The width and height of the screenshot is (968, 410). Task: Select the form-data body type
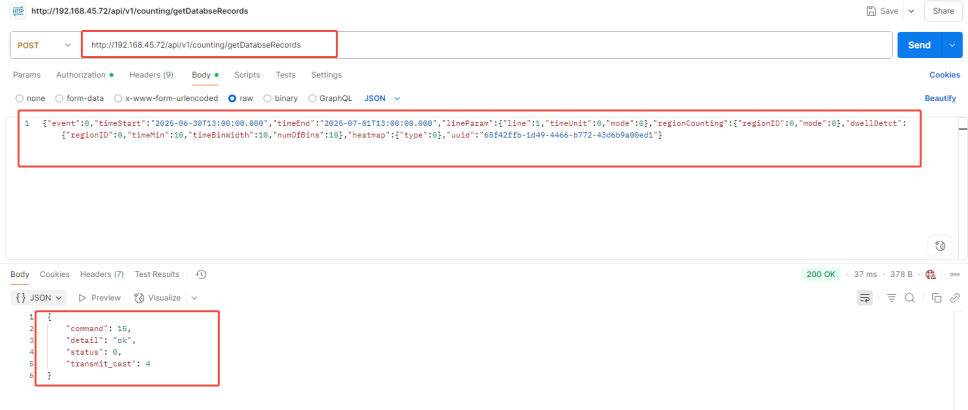coord(80,98)
